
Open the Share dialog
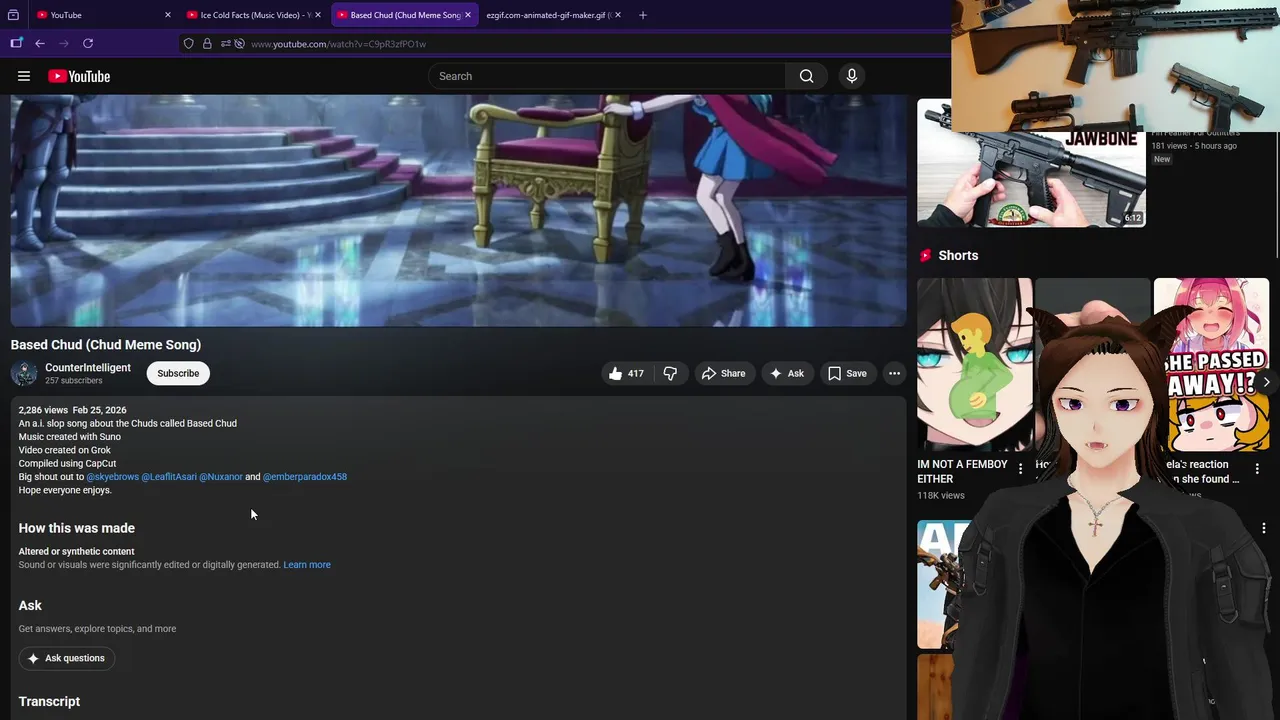[x=724, y=373]
